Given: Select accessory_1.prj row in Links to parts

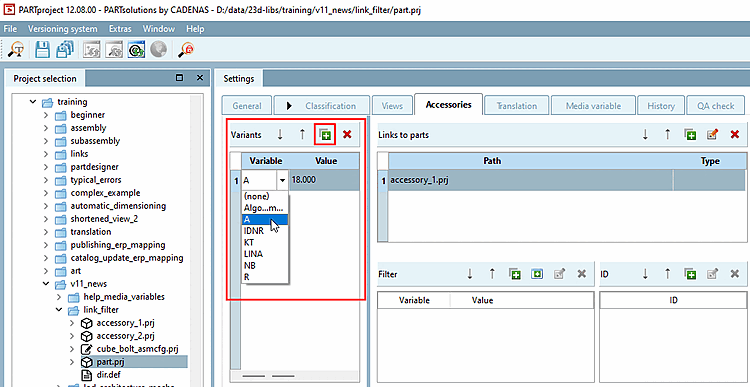Looking at the screenshot, I should pos(567,180).
